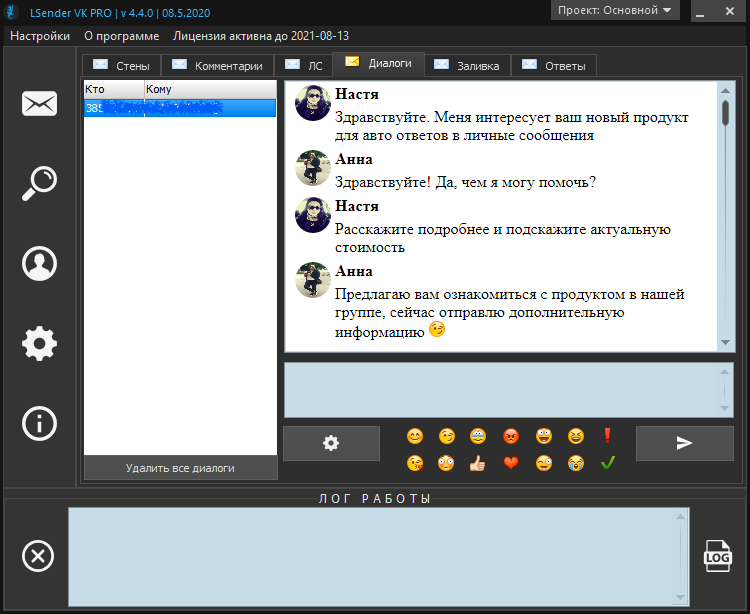Send the message with the arrow button
Image resolution: width=750 pixels, height=614 pixels.
[684, 443]
